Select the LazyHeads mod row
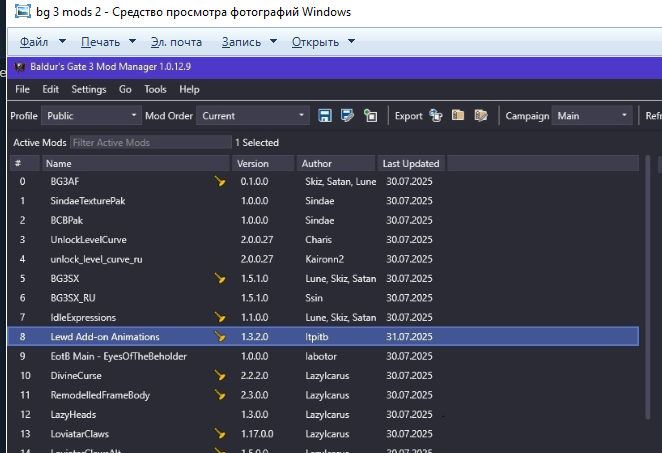The width and height of the screenshot is (662, 453). (323, 415)
